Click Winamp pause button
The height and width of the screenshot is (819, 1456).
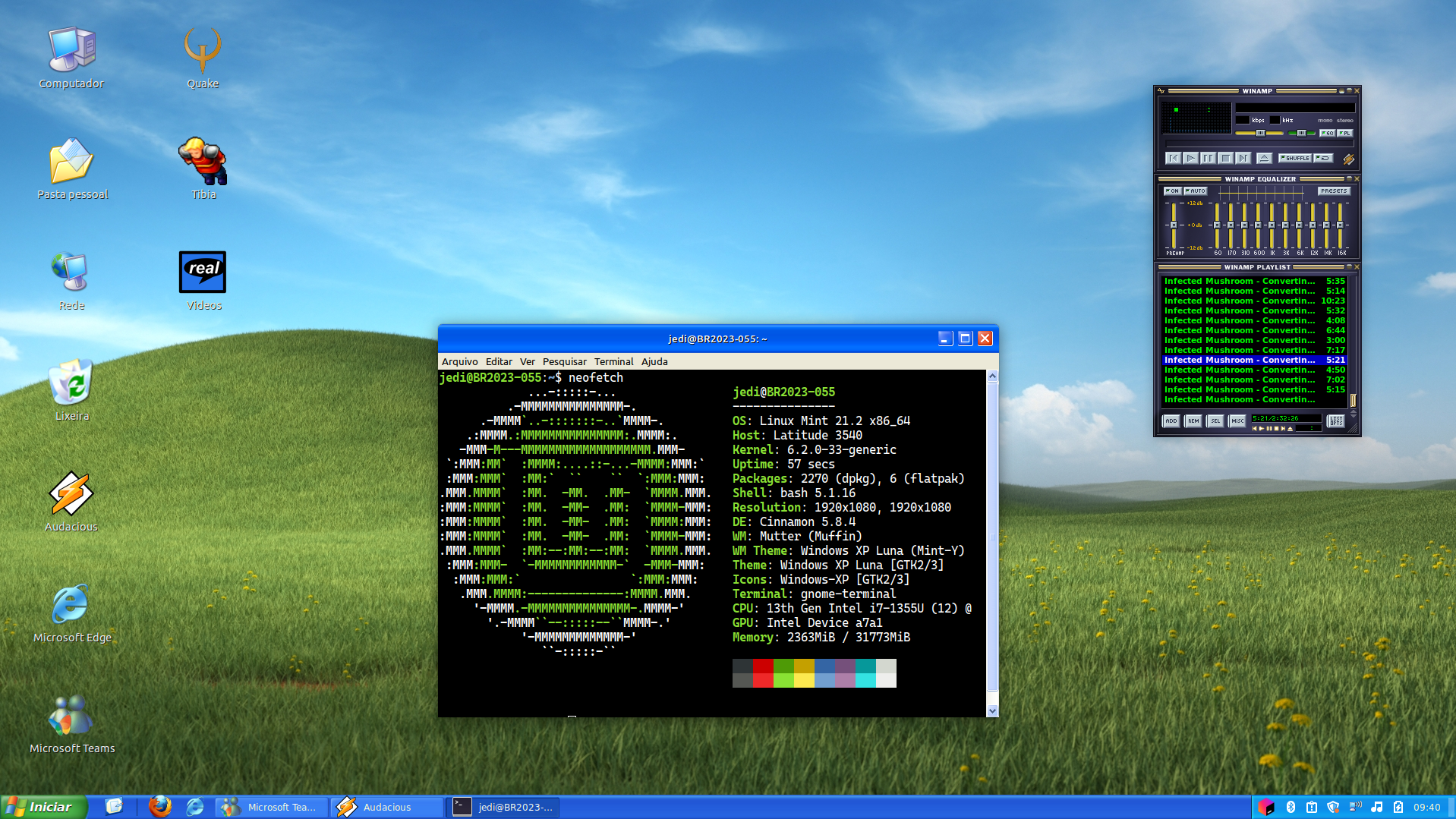[1208, 158]
